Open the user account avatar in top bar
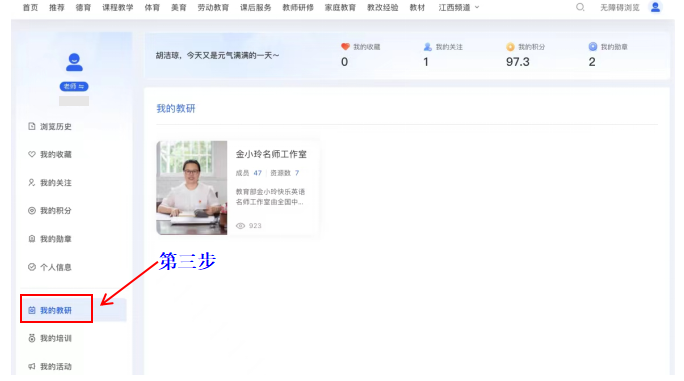 pyautogui.click(x=655, y=7)
